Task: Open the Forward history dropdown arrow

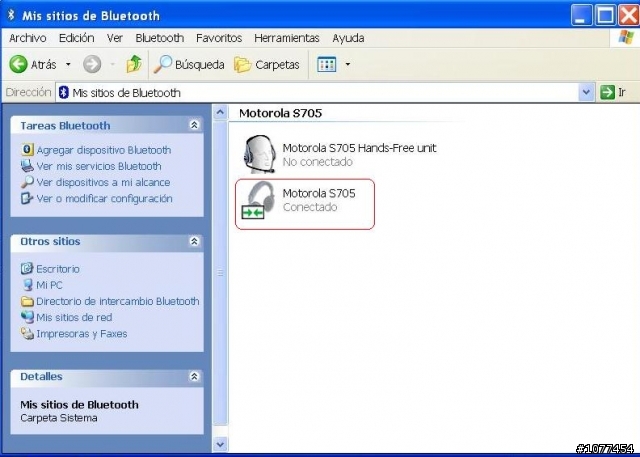Action: [112, 64]
